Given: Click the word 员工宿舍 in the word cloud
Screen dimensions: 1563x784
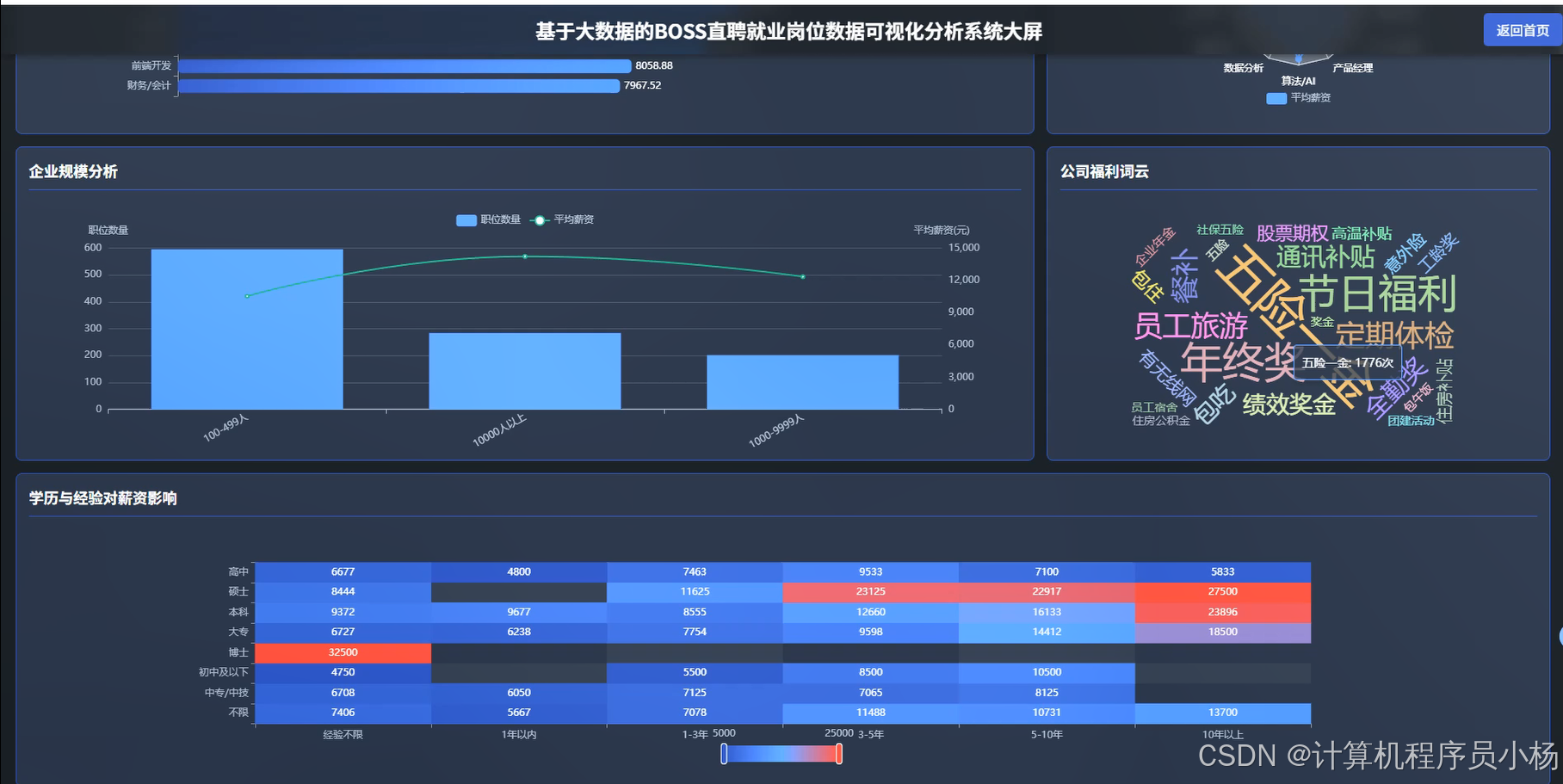Looking at the screenshot, I should tap(1154, 408).
